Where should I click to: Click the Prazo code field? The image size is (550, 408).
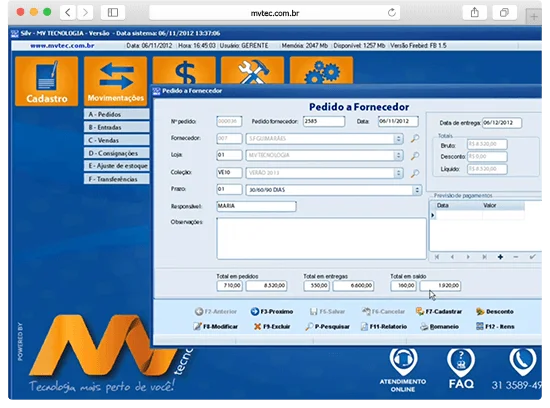click(x=229, y=189)
